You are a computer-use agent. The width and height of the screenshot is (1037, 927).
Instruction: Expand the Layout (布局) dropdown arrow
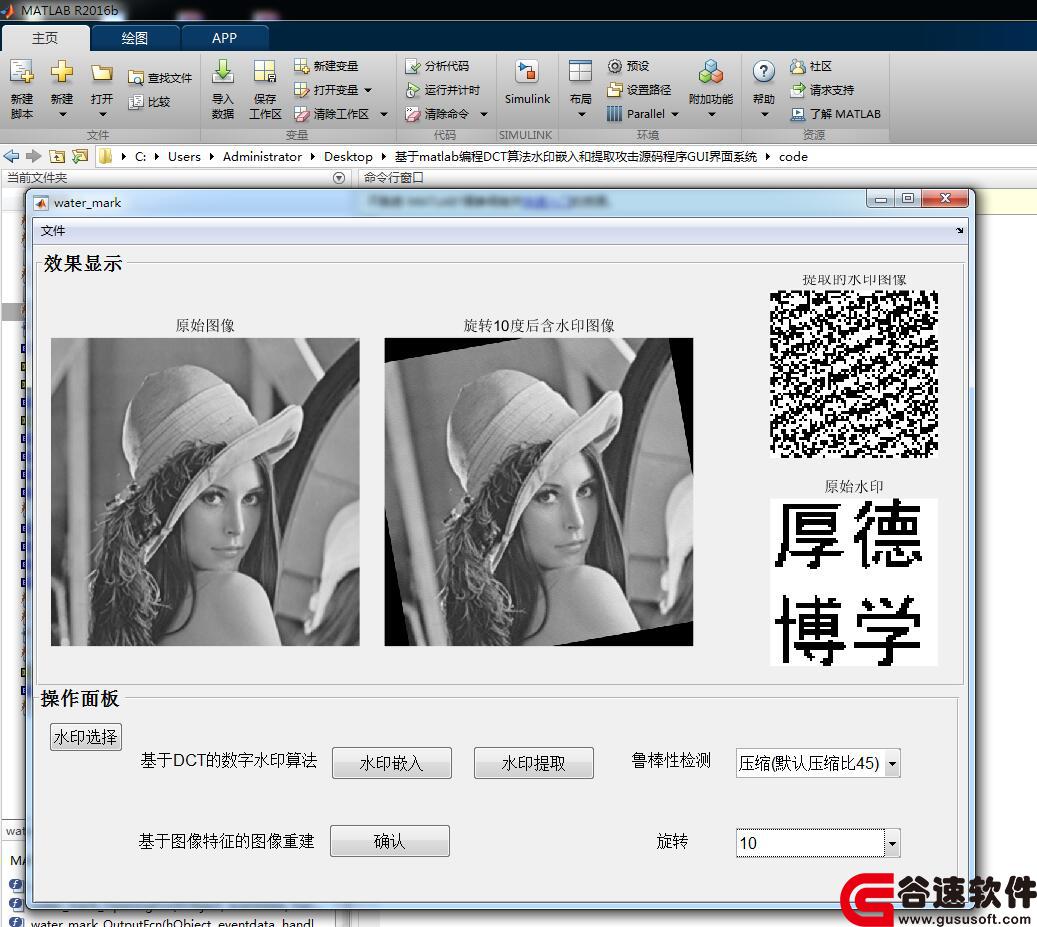[581, 114]
